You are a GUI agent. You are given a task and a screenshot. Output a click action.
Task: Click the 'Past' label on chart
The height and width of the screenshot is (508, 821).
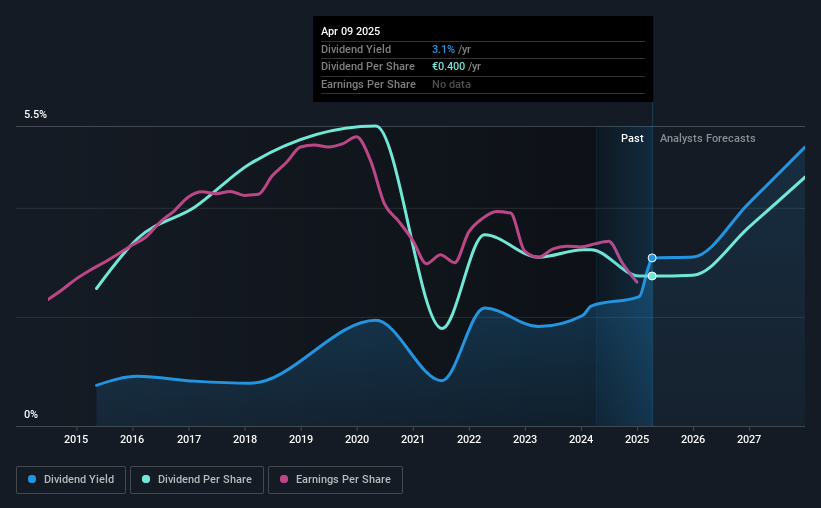pos(632,138)
